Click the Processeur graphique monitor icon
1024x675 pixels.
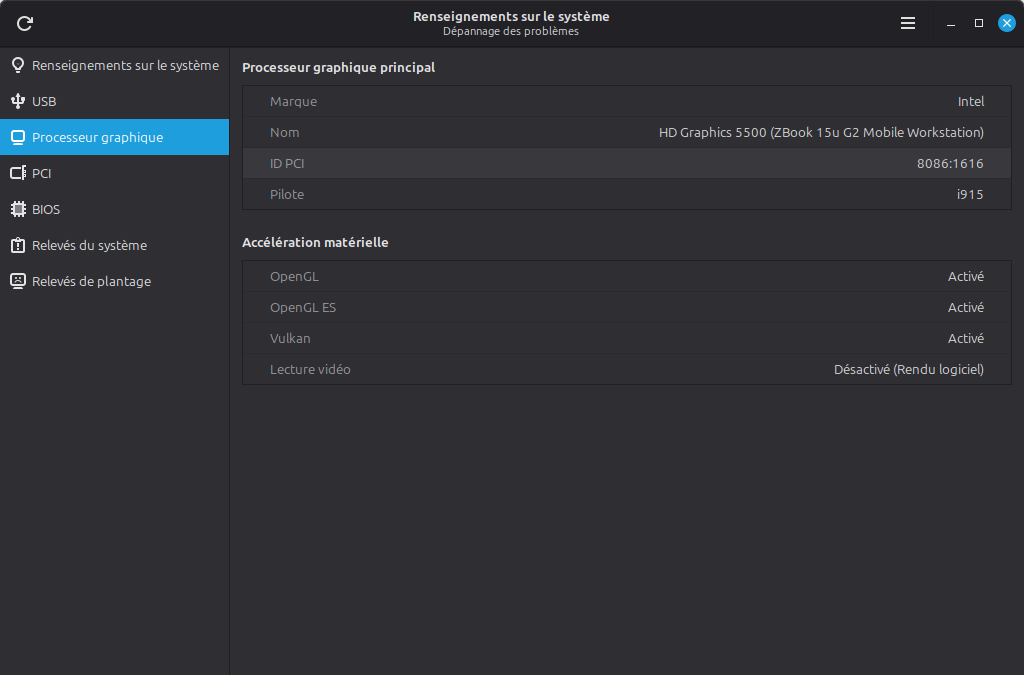point(16,137)
